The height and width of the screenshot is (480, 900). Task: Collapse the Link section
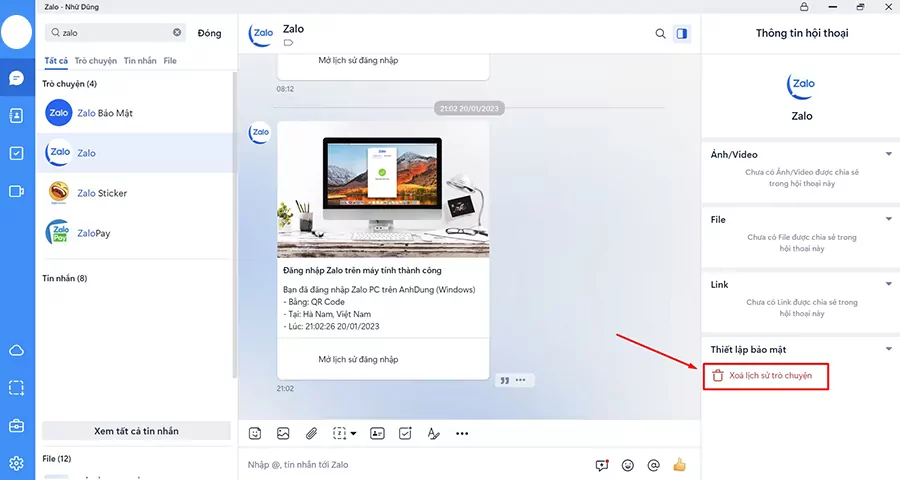coord(889,284)
